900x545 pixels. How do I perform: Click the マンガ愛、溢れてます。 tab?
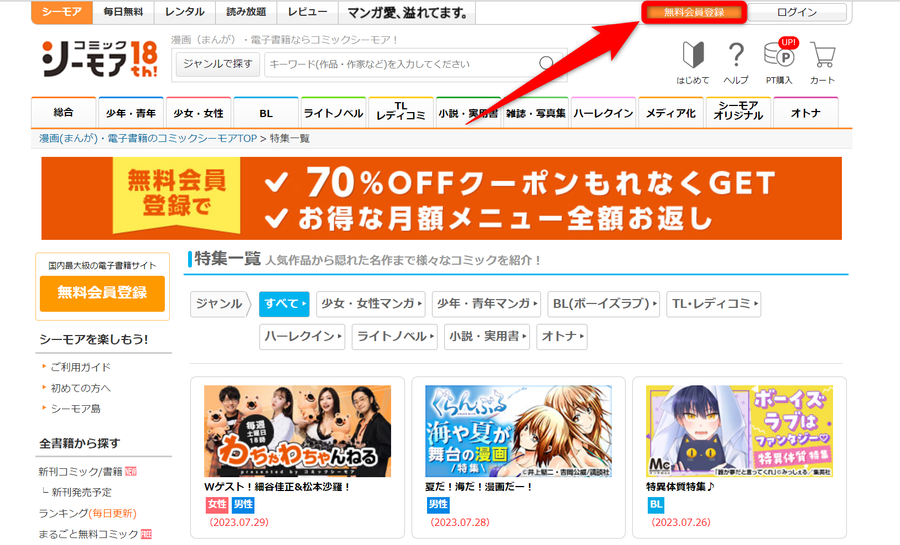[407, 12]
